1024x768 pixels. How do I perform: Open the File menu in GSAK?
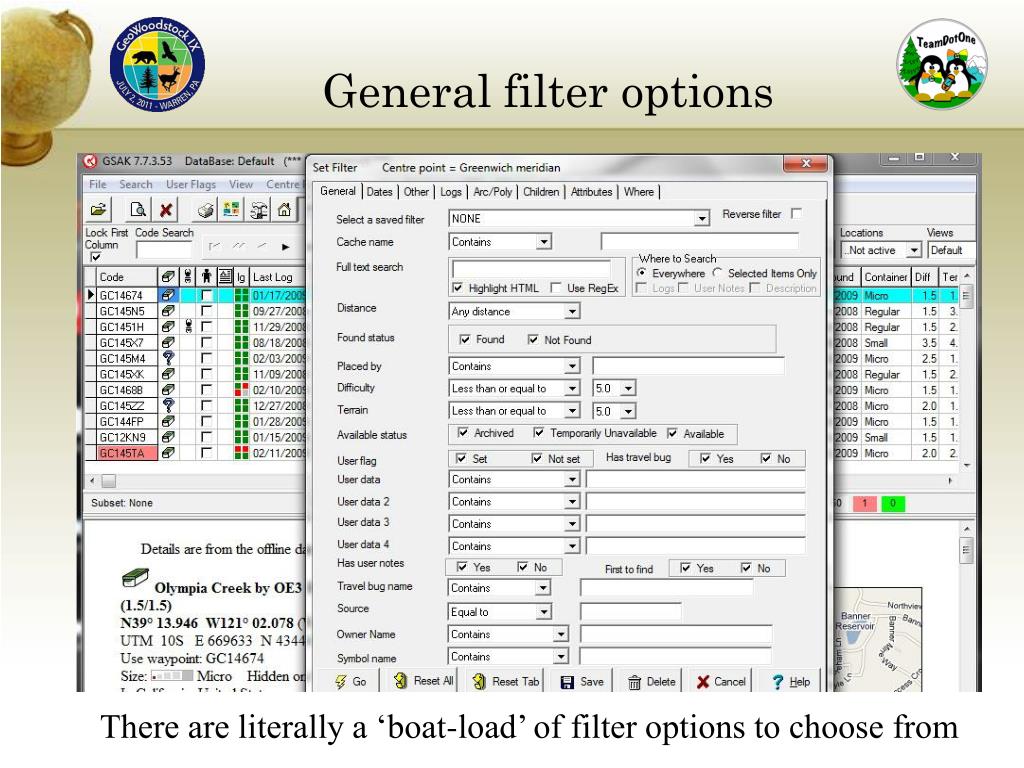point(97,185)
